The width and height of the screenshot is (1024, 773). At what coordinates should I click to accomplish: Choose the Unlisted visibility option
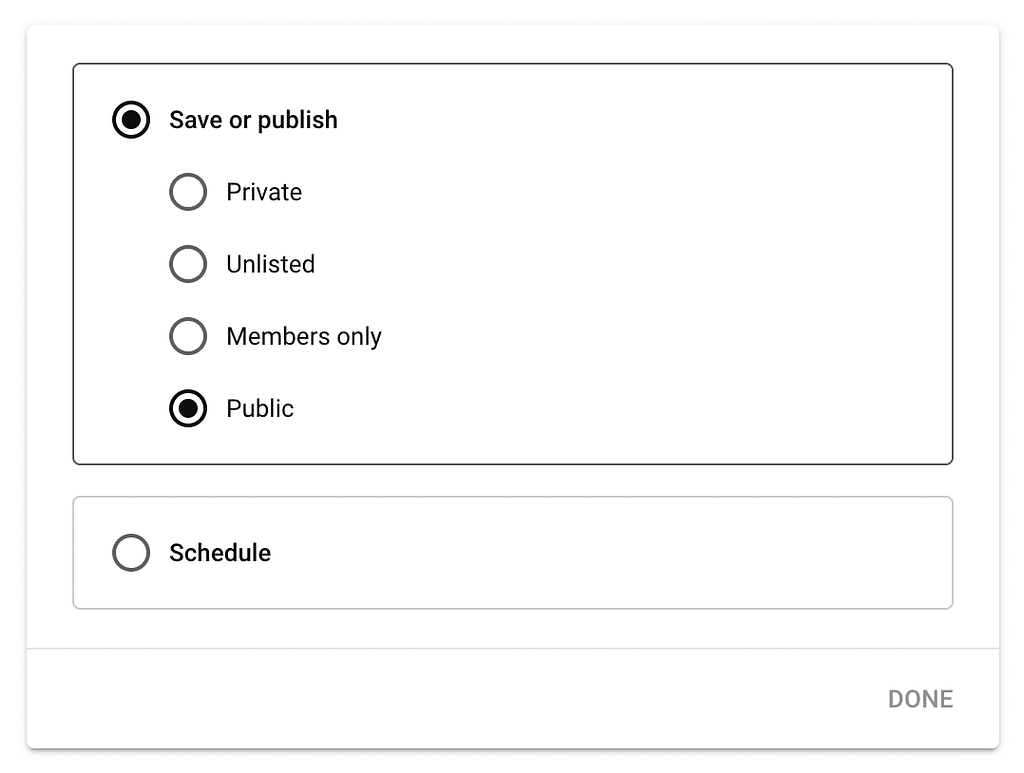188,264
